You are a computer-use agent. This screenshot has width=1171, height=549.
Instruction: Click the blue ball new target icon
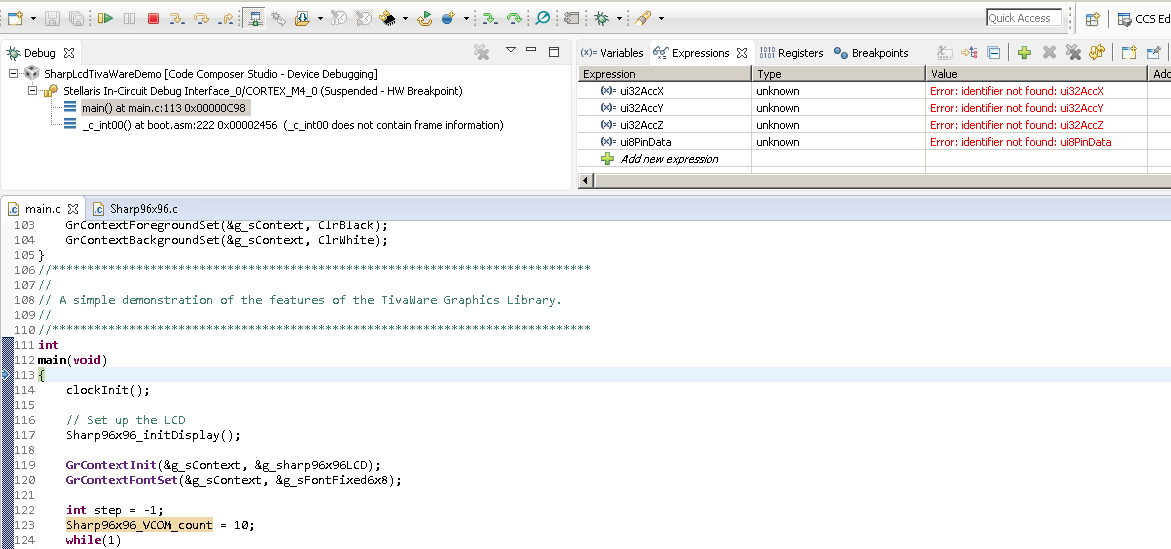(x=449, y=18)
